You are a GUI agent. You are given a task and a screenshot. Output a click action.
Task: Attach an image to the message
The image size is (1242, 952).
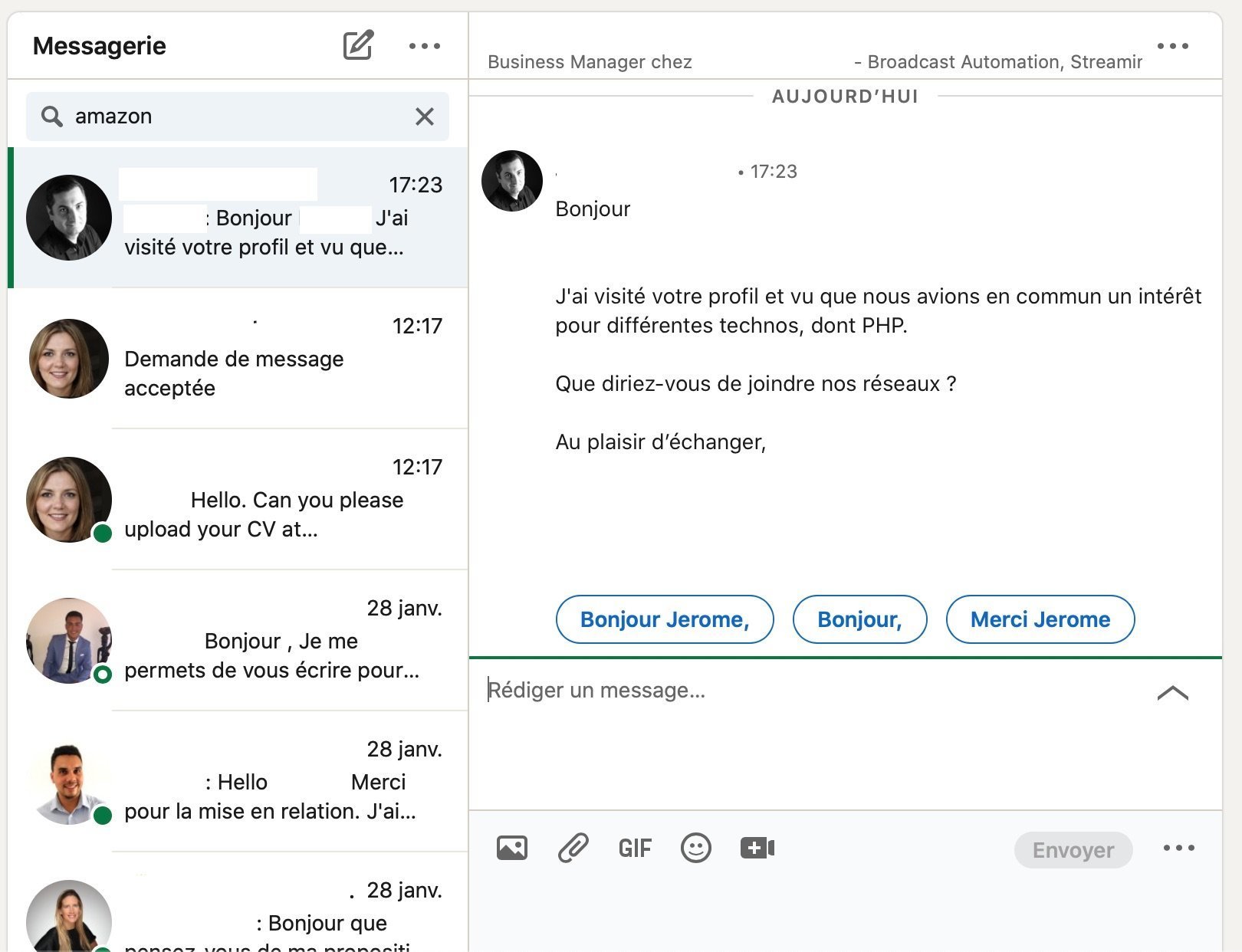[x=511, y=848]
